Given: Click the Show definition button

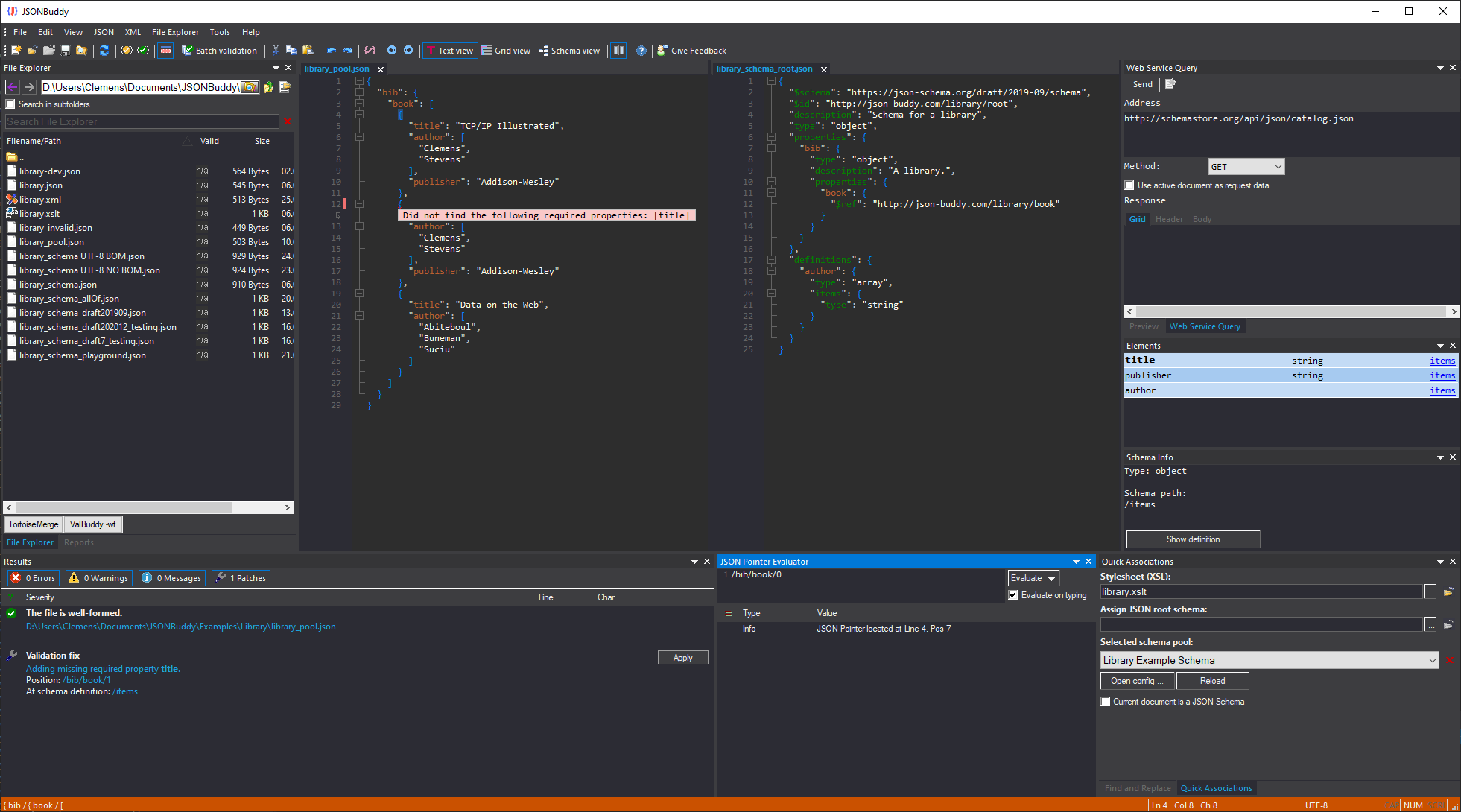Looking at the screenshot, I should [1193, 539].
